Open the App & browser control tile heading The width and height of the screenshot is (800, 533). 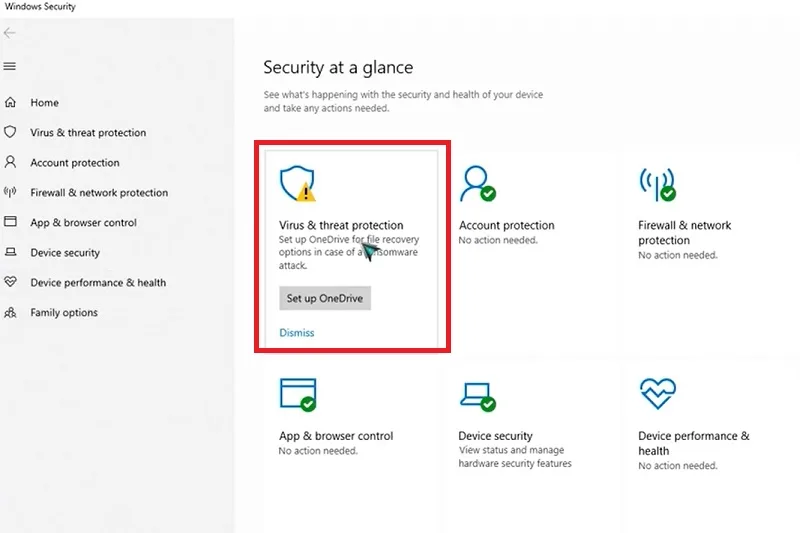pyautogui.click(x=336, y=436)
